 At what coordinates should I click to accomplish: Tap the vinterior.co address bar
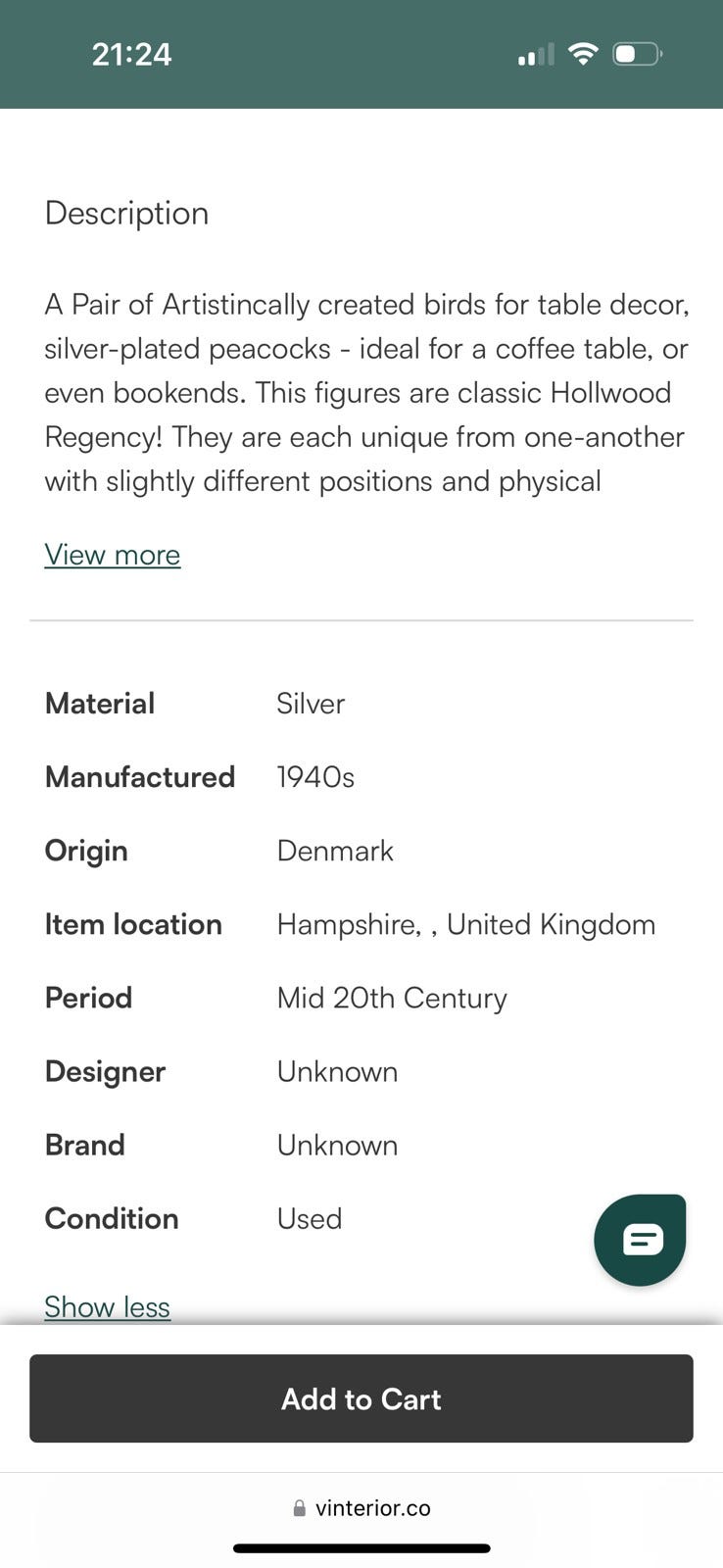(372, 1508)
